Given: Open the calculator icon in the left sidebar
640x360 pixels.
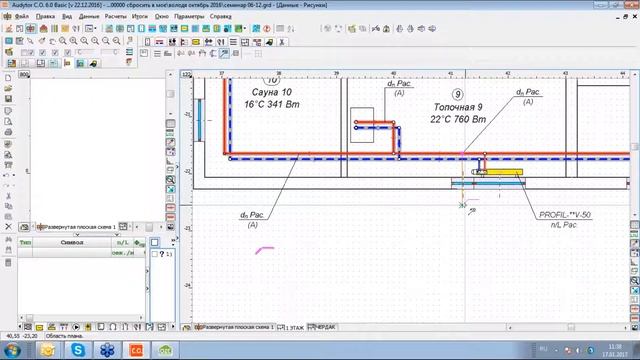Looking at the screenshot, I should 8,263.
